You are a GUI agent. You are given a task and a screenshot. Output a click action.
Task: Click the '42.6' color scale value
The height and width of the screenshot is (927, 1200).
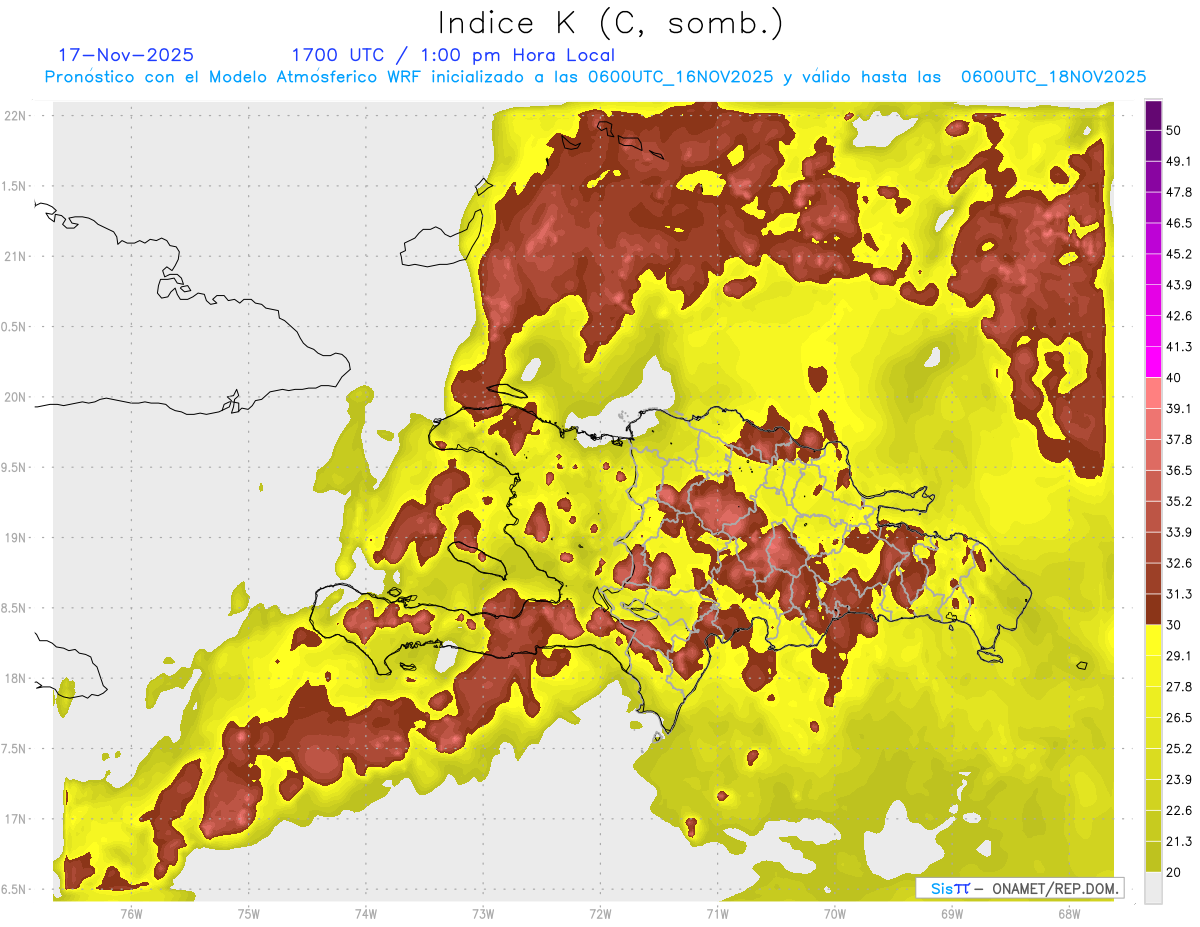click(1179, 317)
